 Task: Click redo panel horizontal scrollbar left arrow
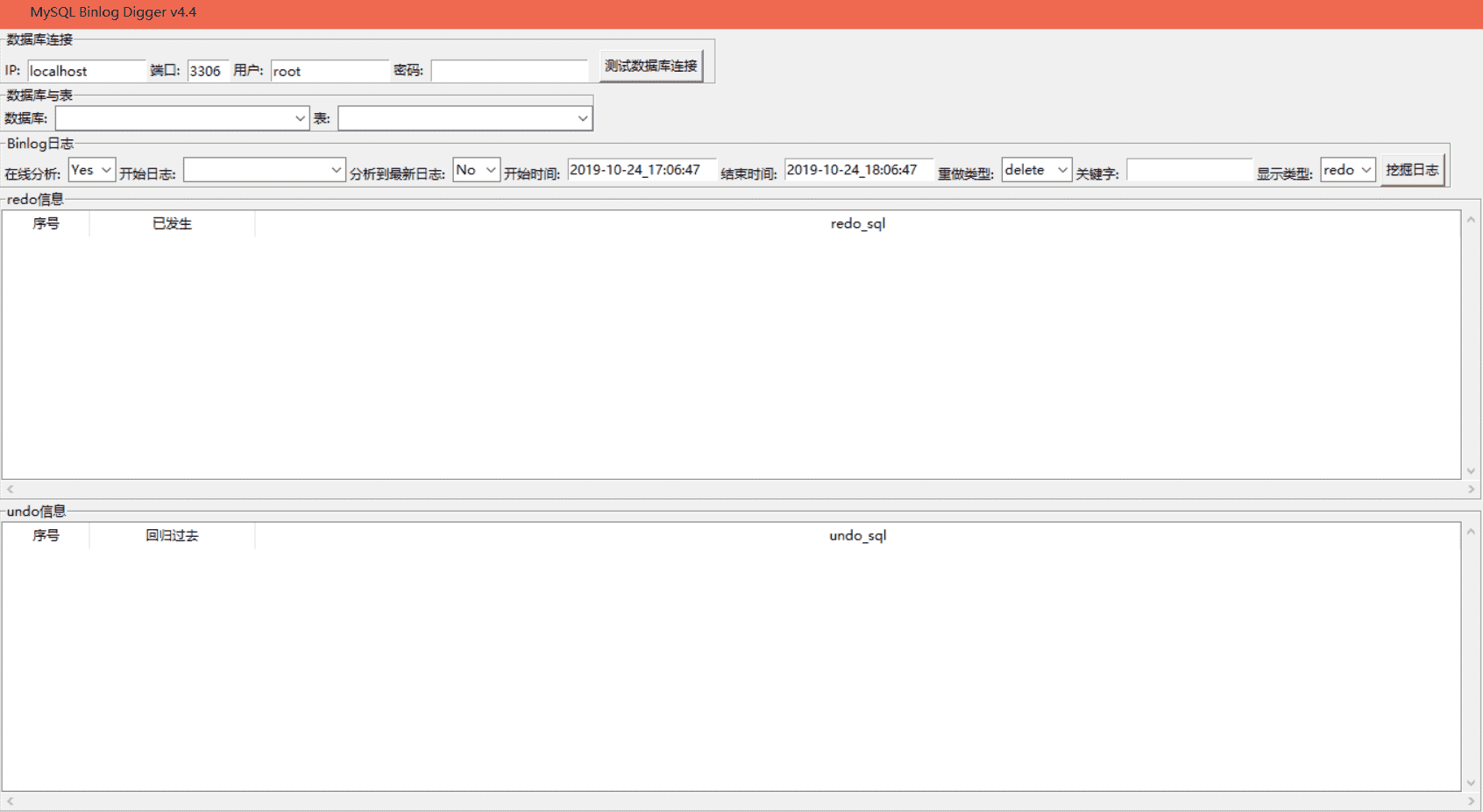click(11, 490)
